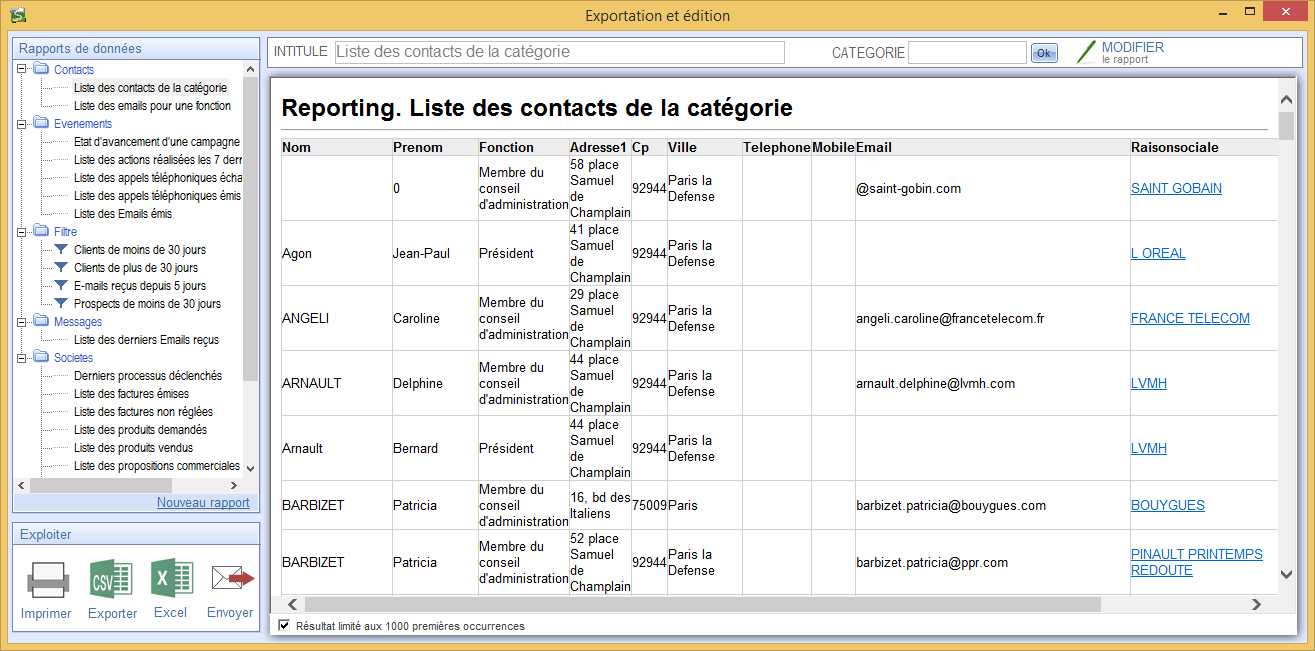The width and height of the screenshot is (1315, 651).
Task: Click the email barbizet.patricia@bouygues.com
Action: coord(951,505)
